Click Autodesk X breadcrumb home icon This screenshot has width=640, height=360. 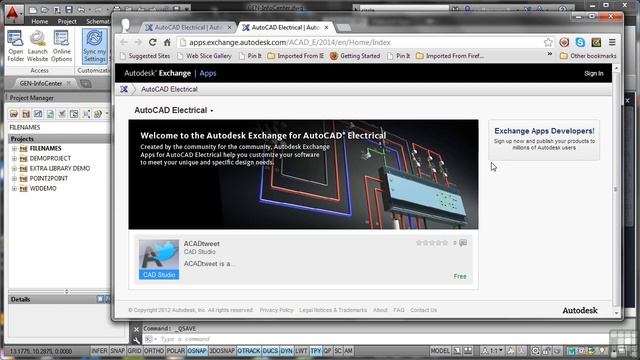[x=124, y=89]
